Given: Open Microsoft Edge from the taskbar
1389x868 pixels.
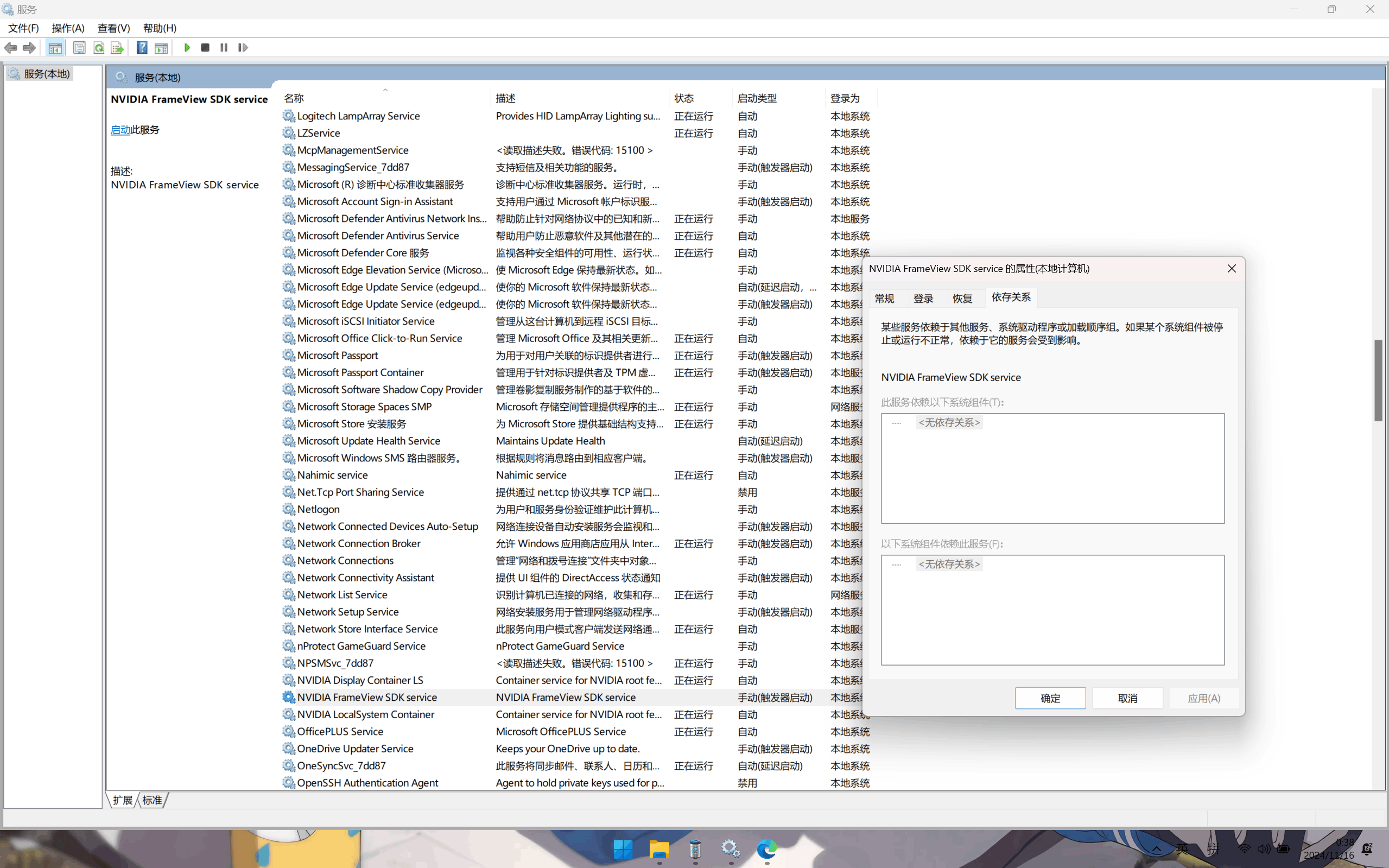Looking at the screenshot, I should pyautogui.click(x=766, y=848).
